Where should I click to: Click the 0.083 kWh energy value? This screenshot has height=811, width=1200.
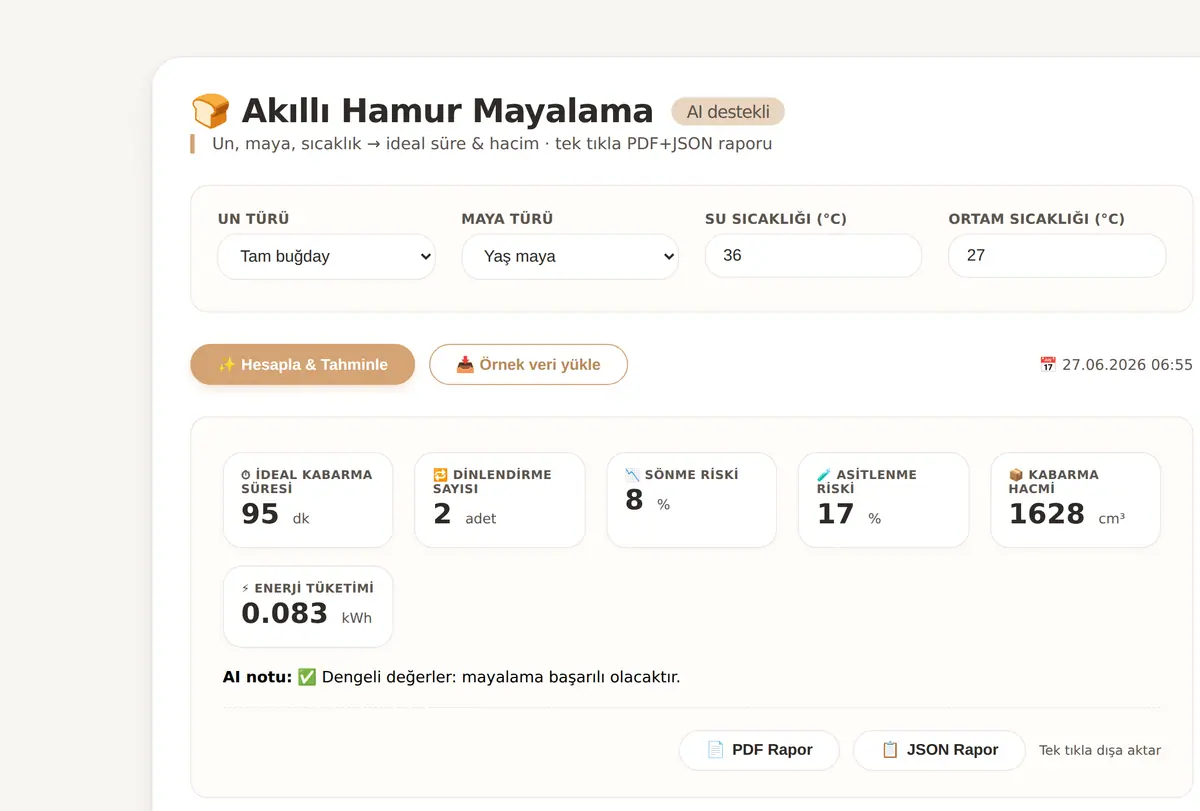click(306, 613)
